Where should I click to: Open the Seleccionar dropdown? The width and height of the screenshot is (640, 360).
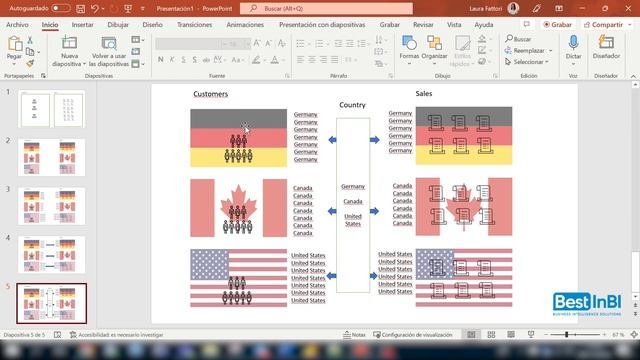coord(527,62)
